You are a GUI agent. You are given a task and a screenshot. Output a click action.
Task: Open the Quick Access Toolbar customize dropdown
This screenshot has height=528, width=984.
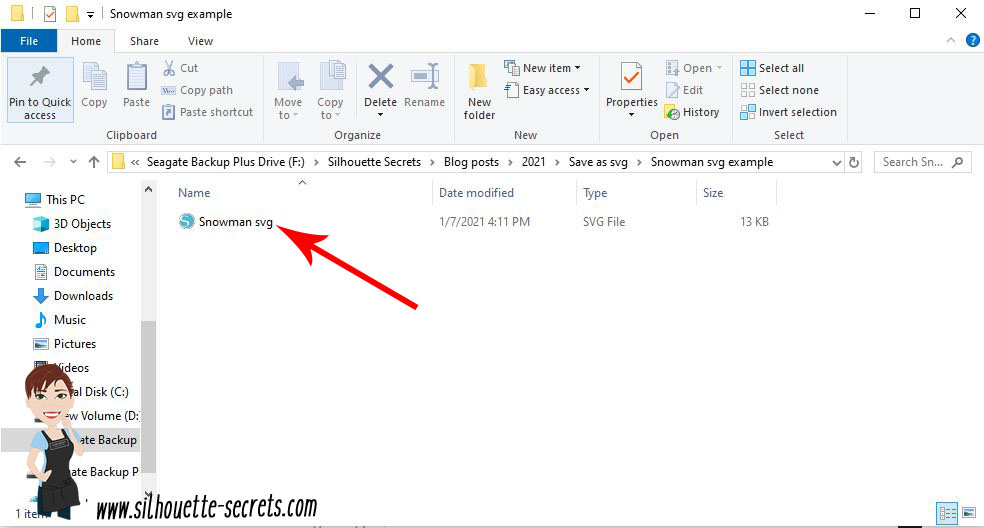[x=90, y=14]
